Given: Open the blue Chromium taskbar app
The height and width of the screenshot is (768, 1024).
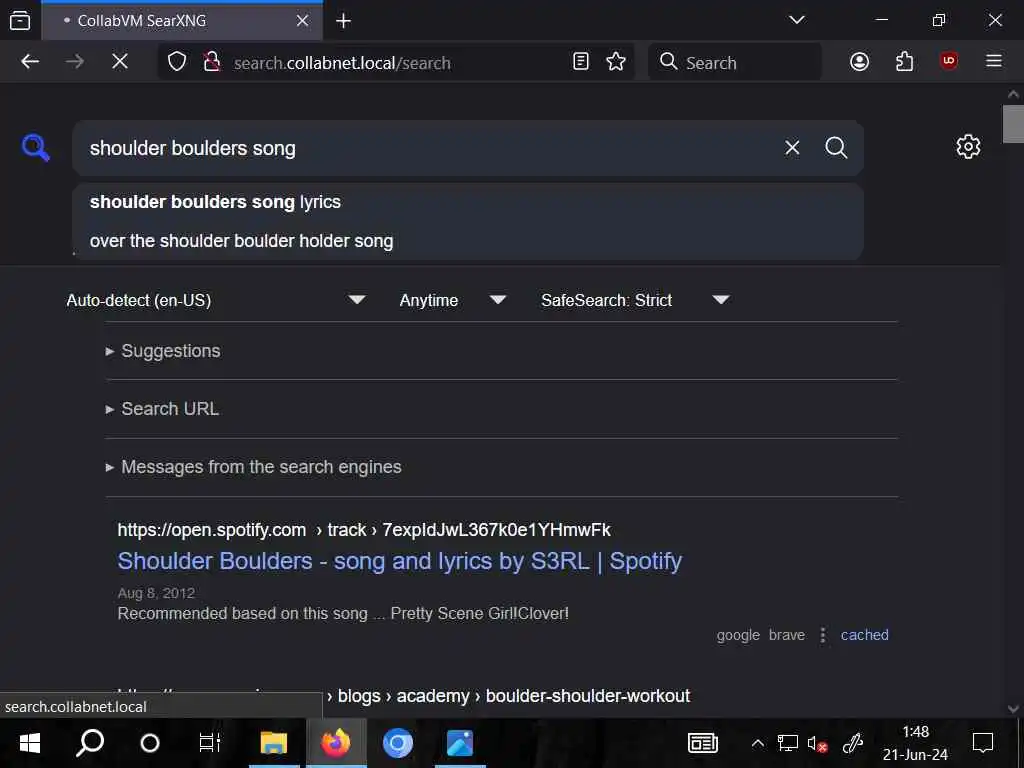Looking at the screenshot, I should coord(397,743).
